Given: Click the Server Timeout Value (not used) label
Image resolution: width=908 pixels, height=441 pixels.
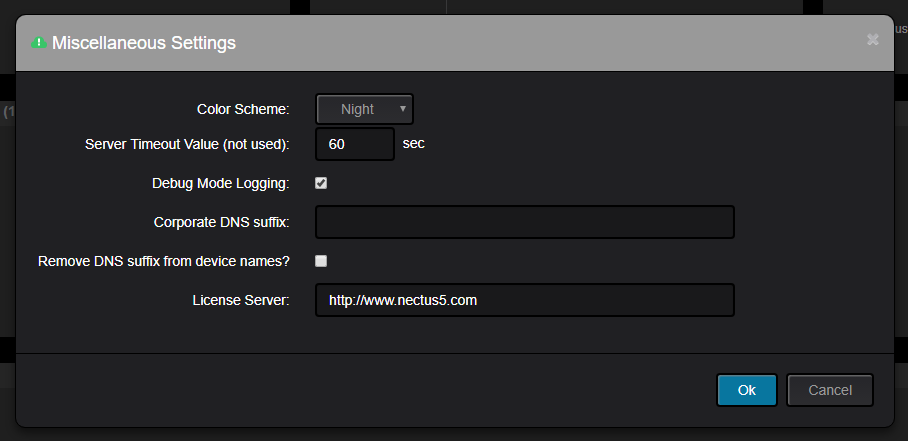Looking at the screenshot, I should pos(187,144).
